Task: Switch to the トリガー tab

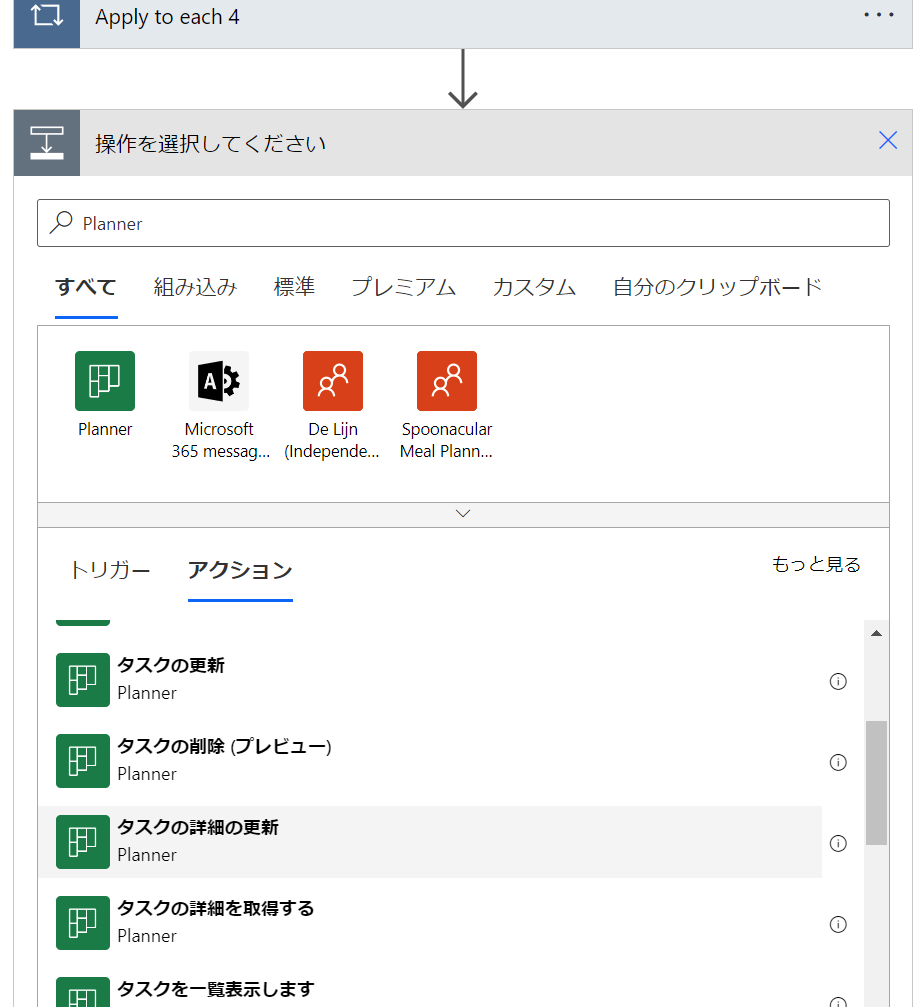Action: pyautogui.click(x=110, y=570)
